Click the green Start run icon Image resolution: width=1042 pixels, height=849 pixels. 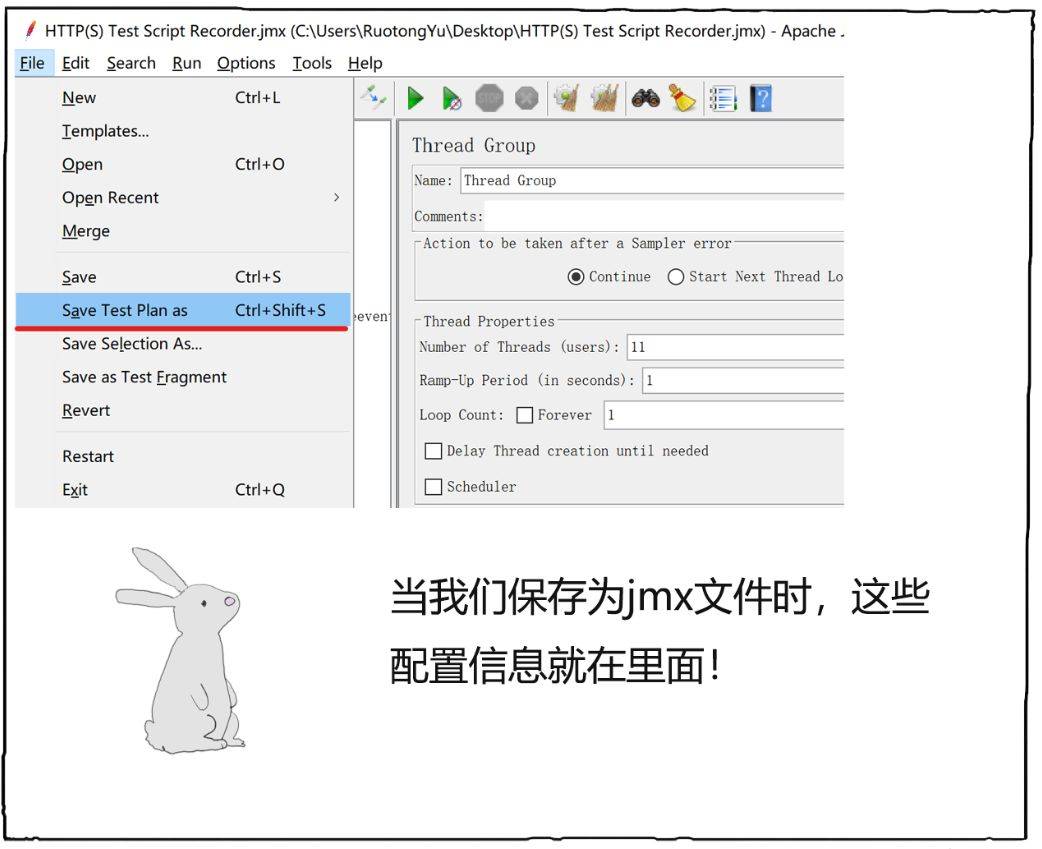click(415, 99)
